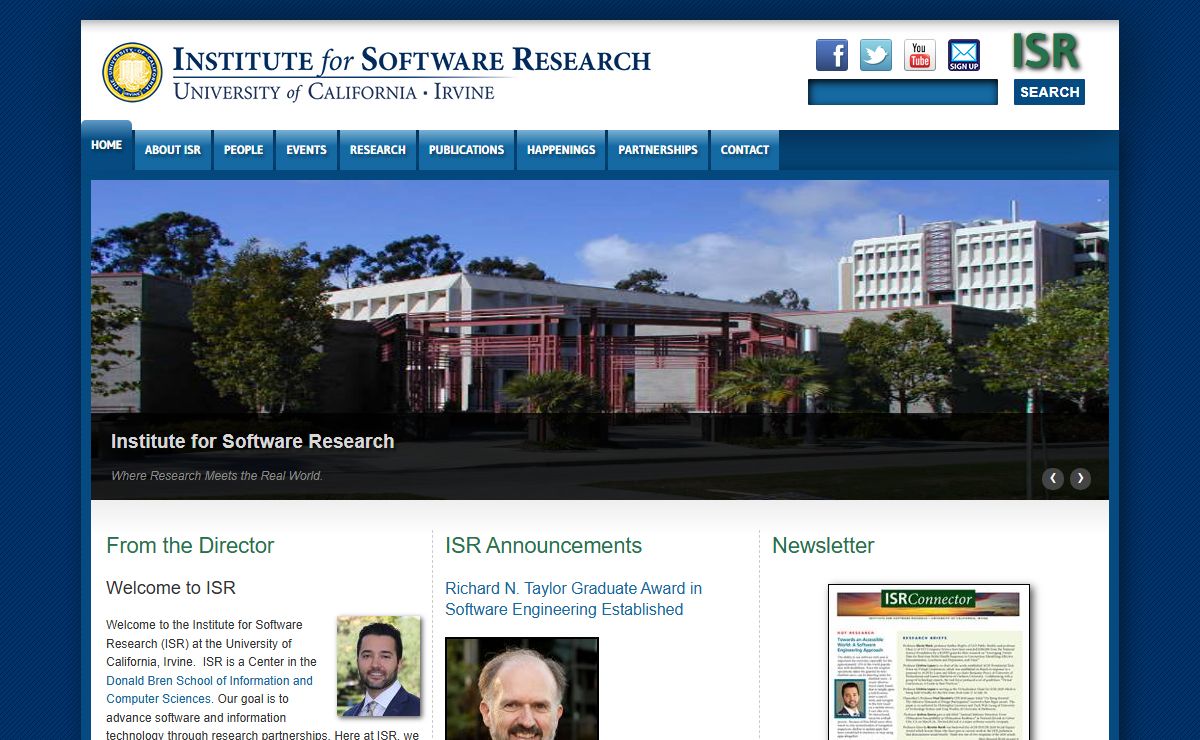Click the 'From the Director' heading
This screenshot has height=740, width=1200.
(190, 546)
